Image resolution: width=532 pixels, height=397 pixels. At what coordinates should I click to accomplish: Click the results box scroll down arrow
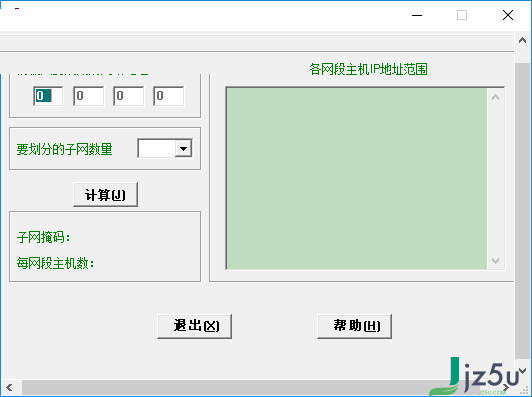[x=495, y=261]
